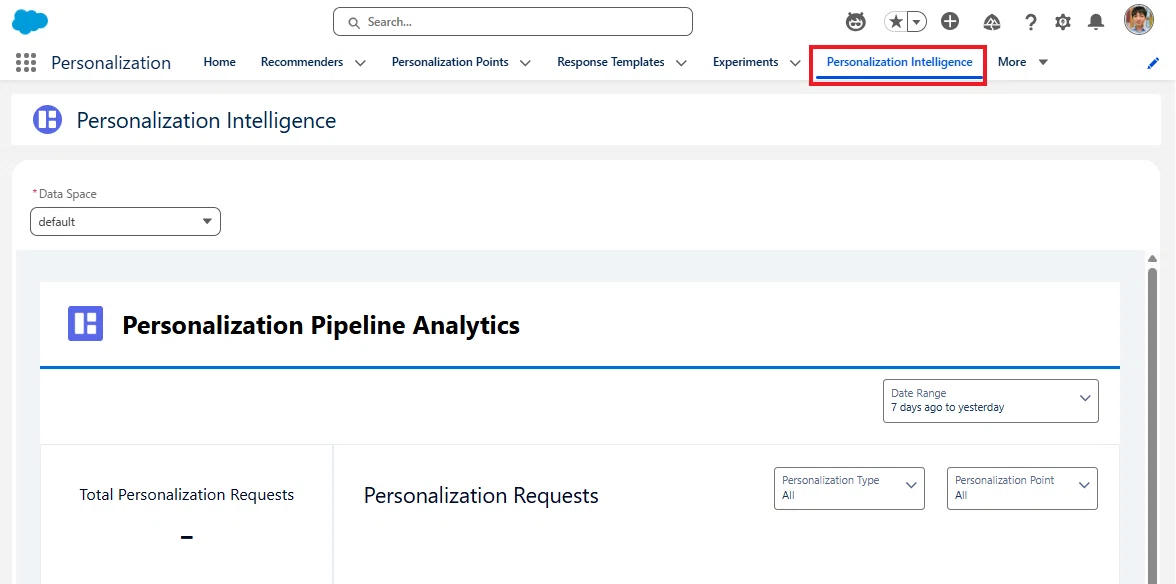Screen dimensions: 1176x584
Task: Click the scrollbar up arrow
Action: 1153,259
